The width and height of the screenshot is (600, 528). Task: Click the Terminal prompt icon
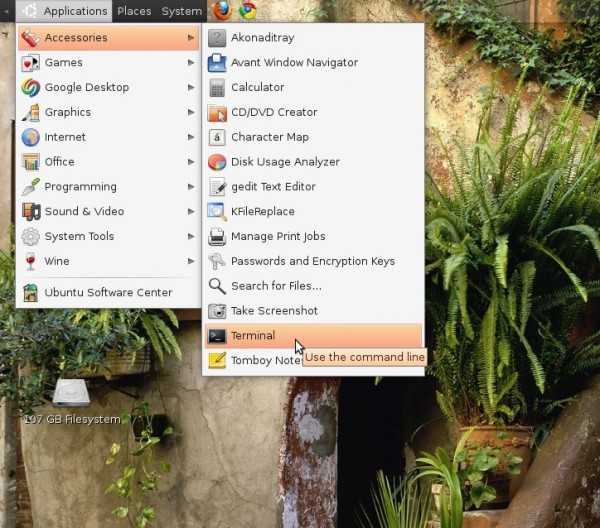[217, 336]
